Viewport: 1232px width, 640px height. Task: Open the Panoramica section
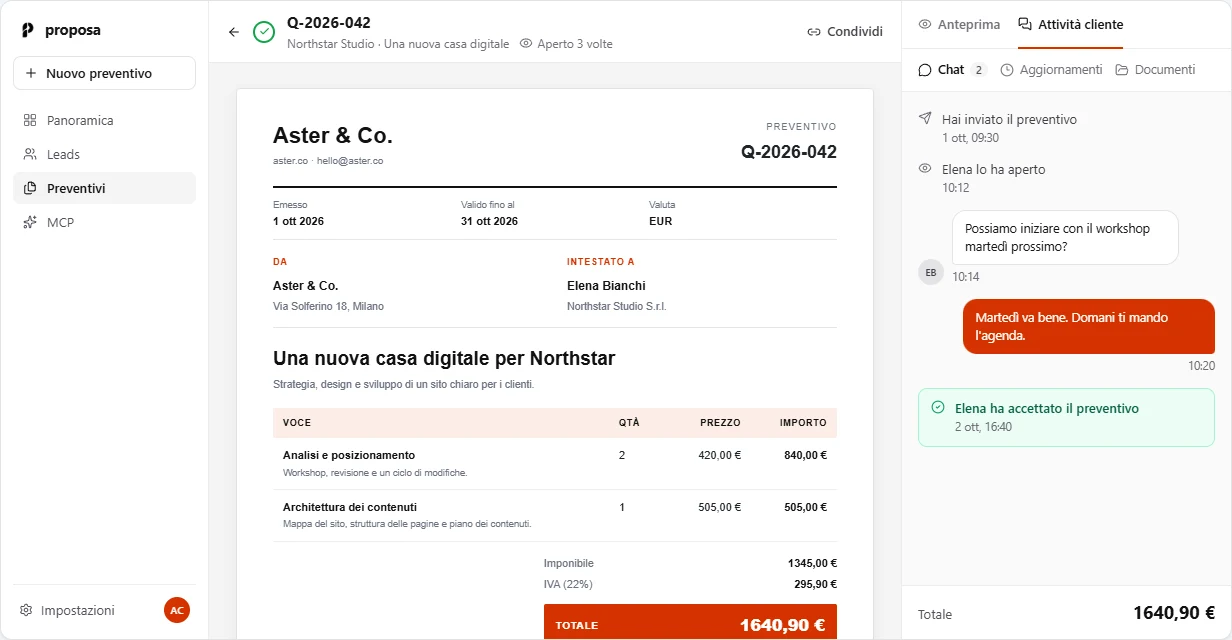(104, 120)
